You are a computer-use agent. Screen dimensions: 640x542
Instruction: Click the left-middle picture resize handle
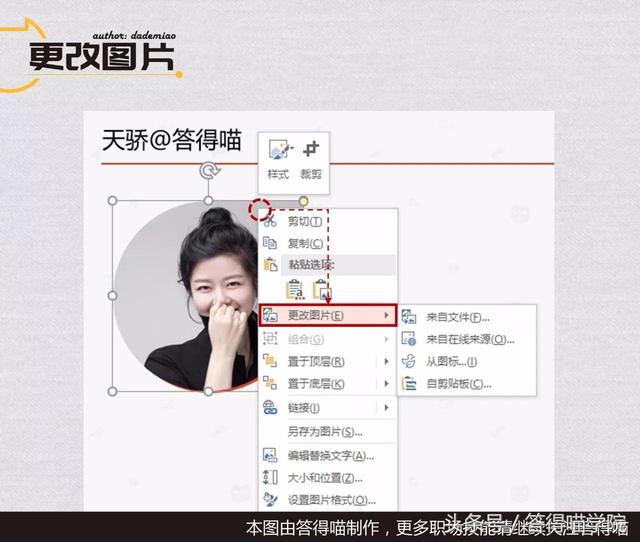112,295
